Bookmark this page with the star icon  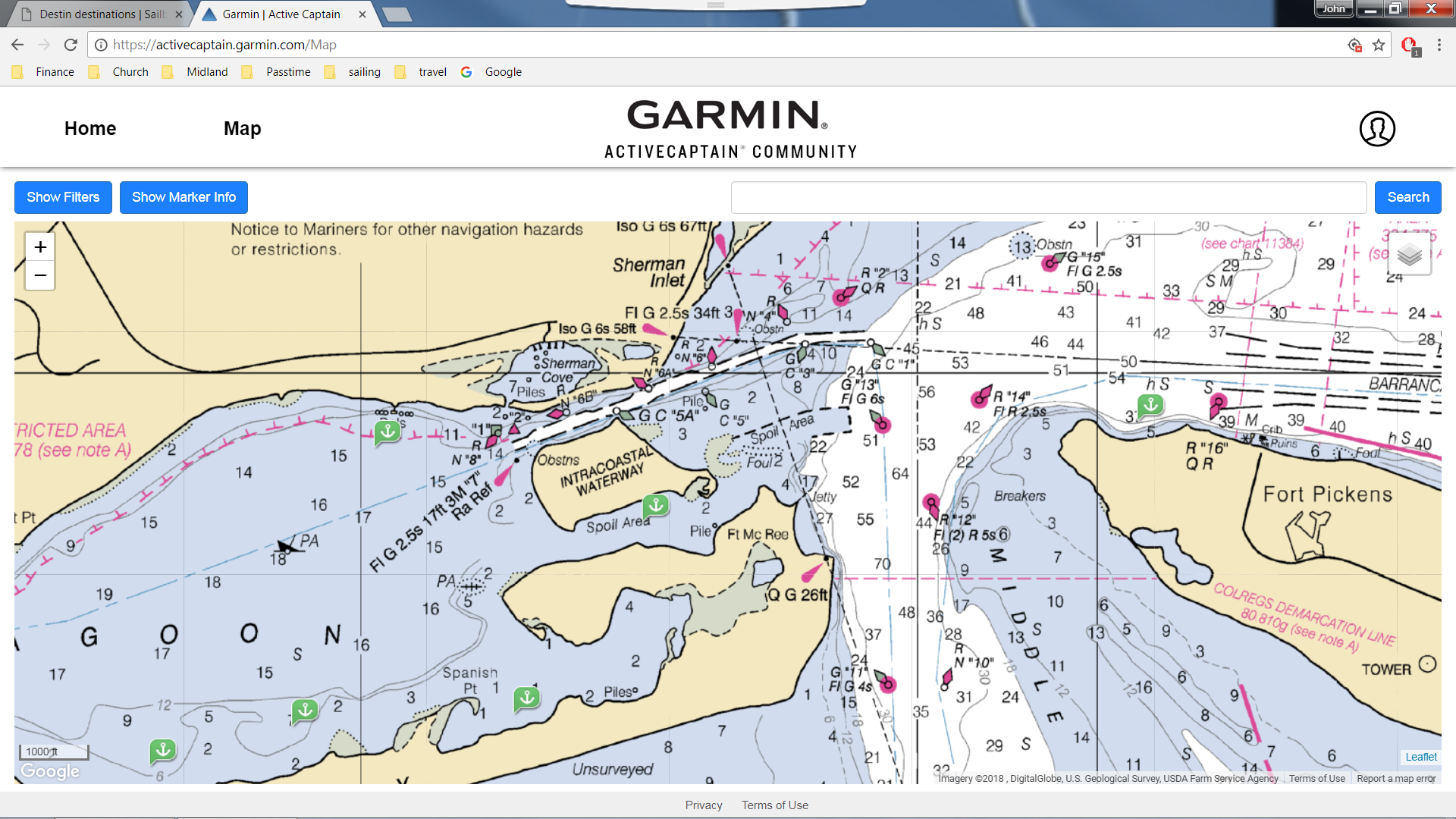[x=1379, y=45]
